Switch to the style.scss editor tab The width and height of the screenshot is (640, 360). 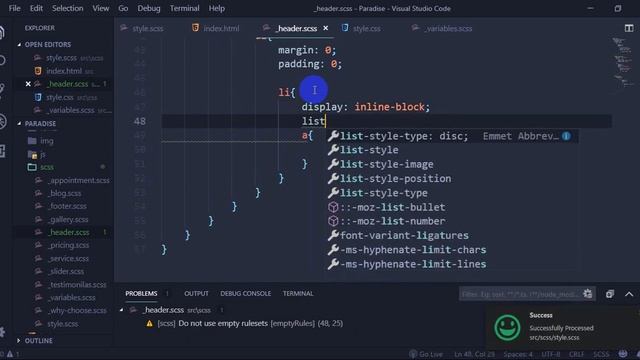click(x=147, y=29)
